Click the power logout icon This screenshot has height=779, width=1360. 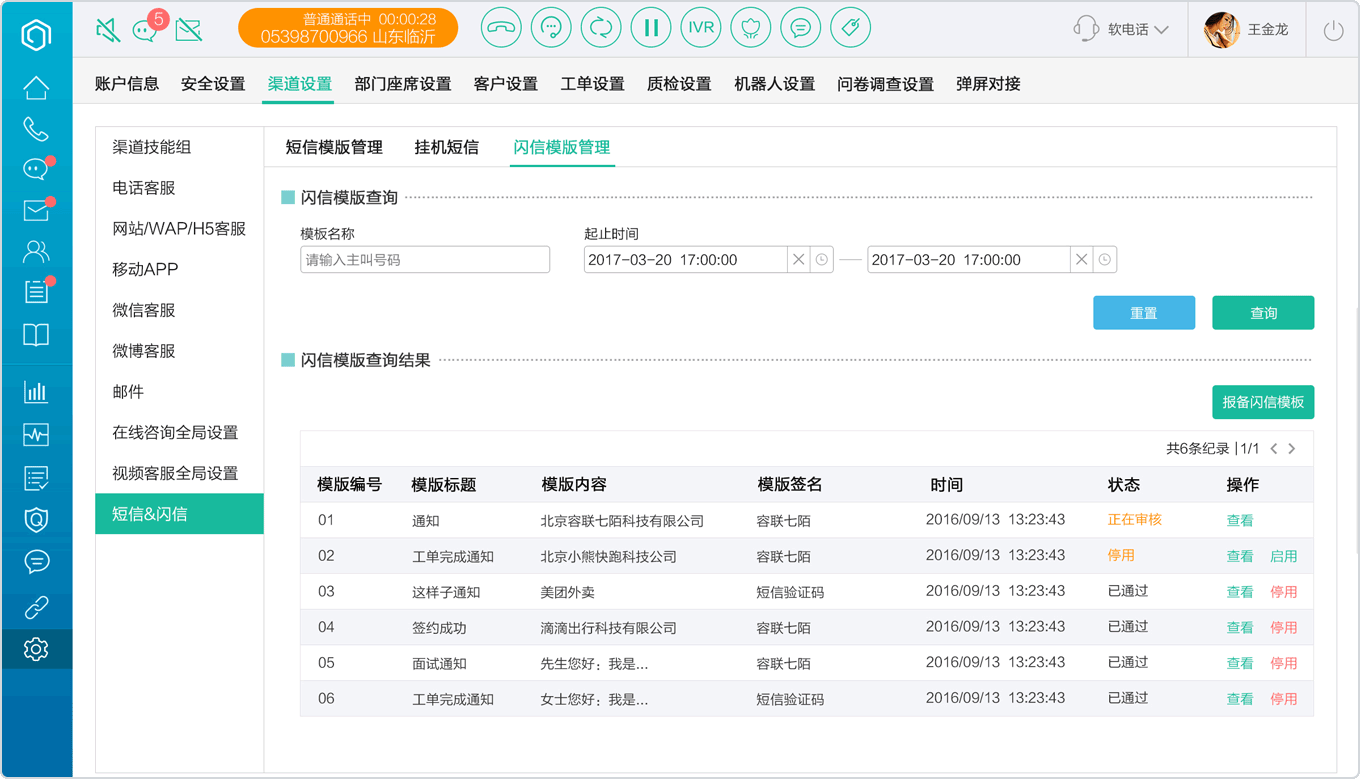(x=1333, y=30)
